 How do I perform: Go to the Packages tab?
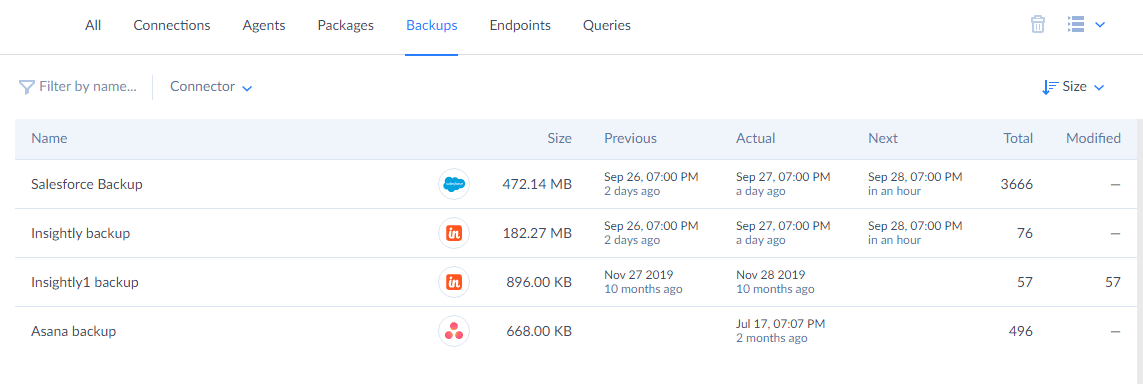pyautogui.click(x=346, y=26)
